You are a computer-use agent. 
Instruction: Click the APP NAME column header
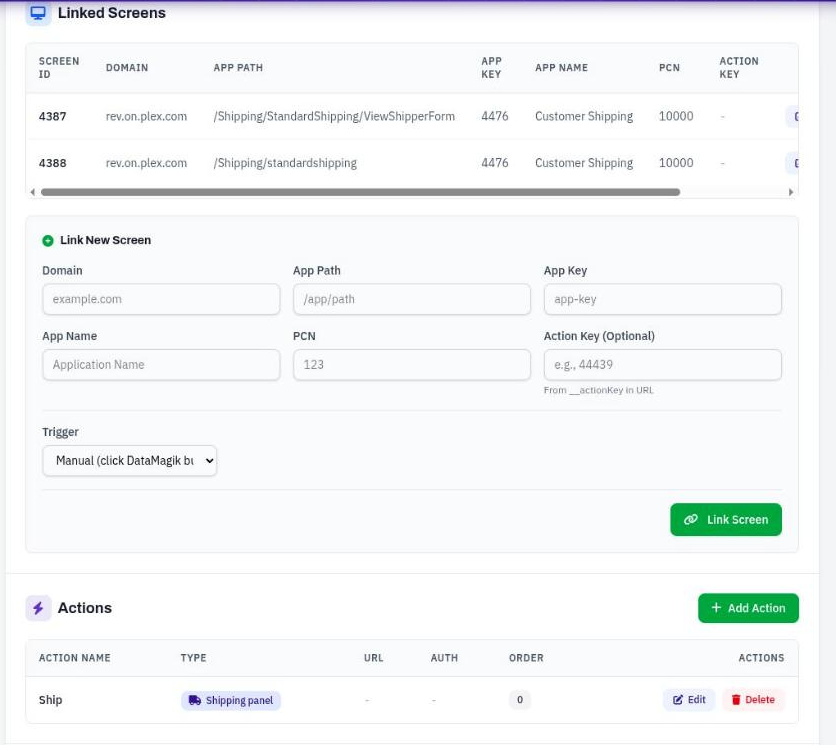click(561, 68)
